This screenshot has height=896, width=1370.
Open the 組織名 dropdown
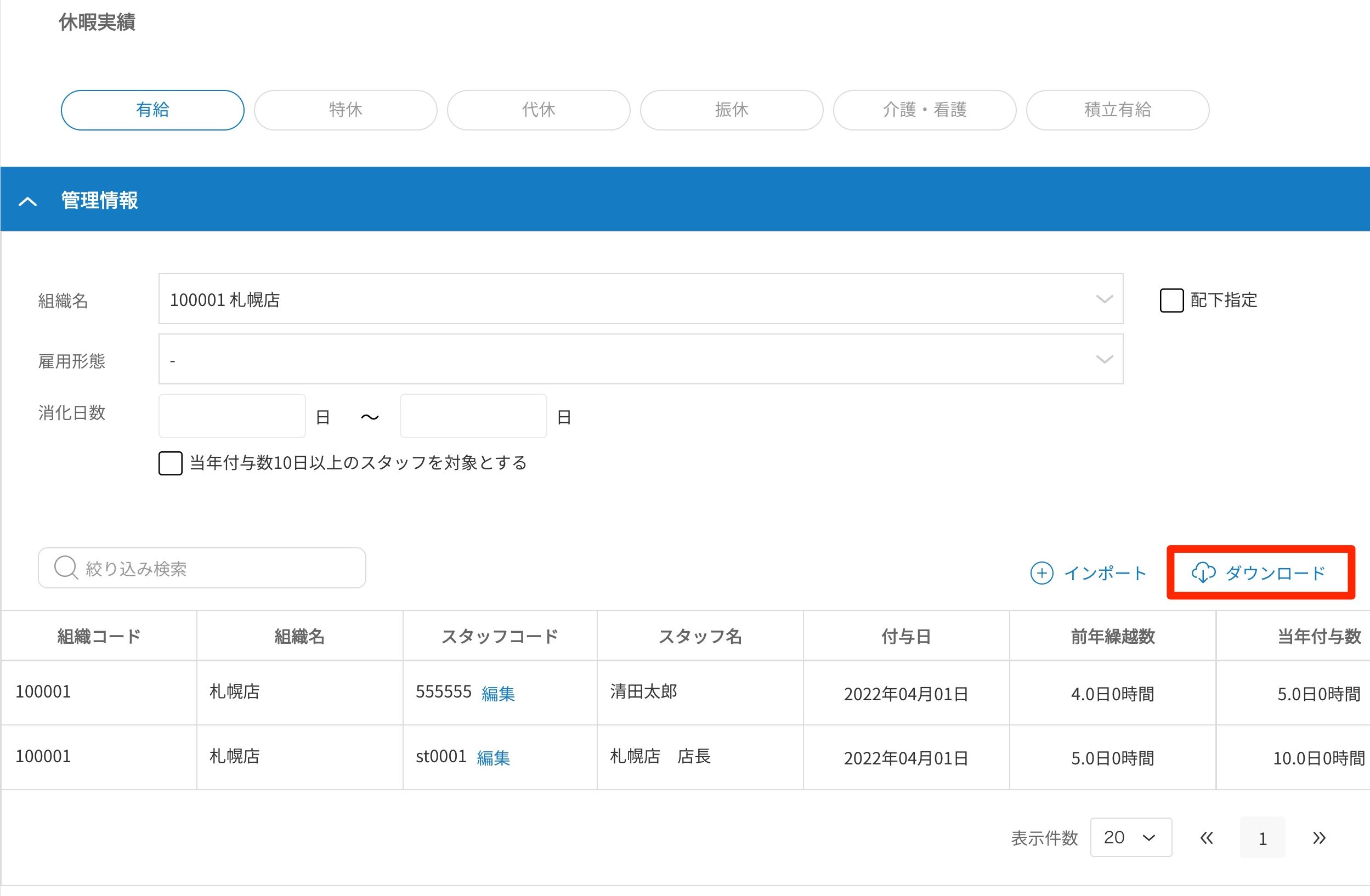(x=640, y=299)
